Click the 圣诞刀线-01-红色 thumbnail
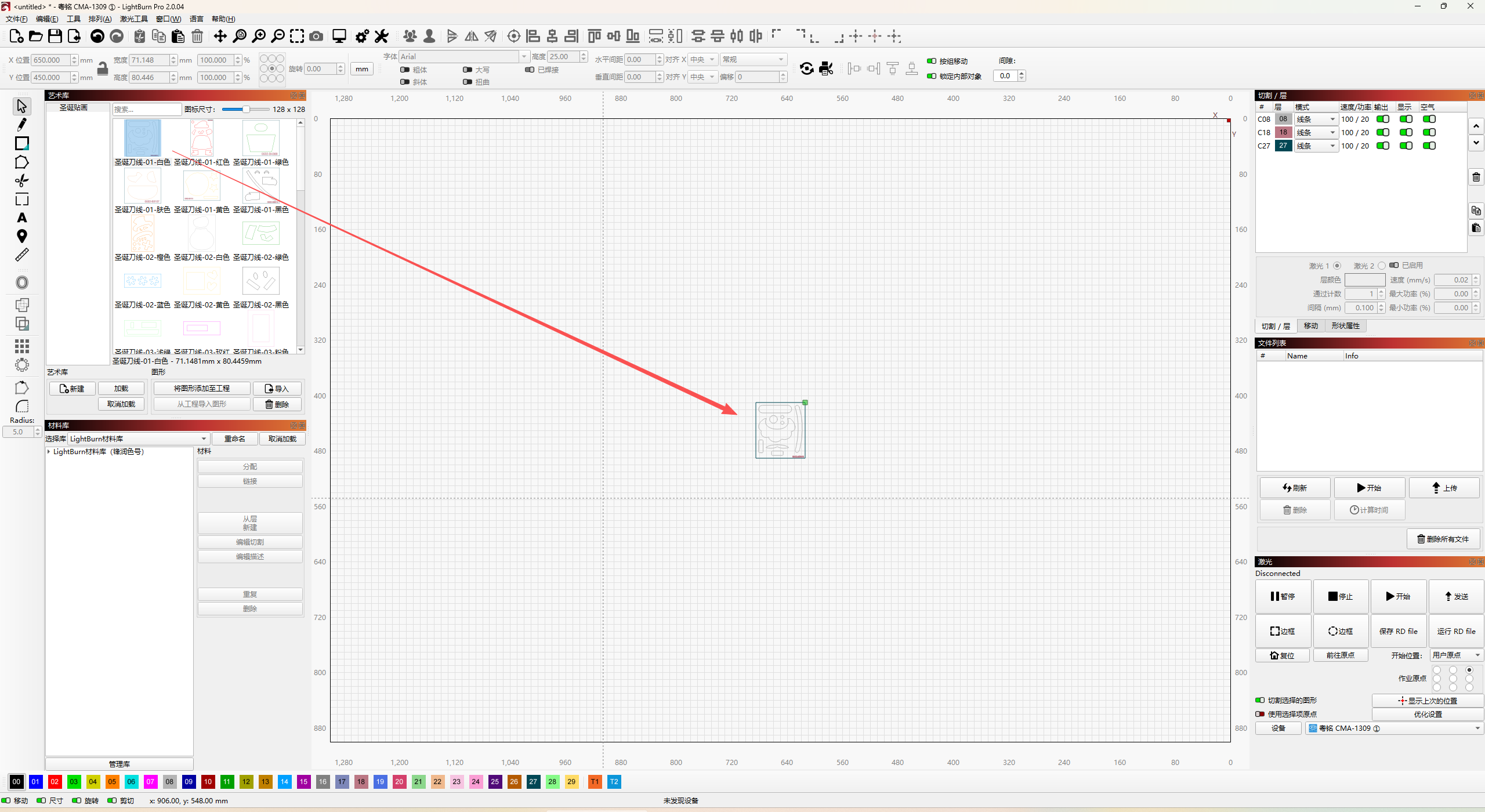This screenshot has width=1485, height=812. [x=201, y=139]
